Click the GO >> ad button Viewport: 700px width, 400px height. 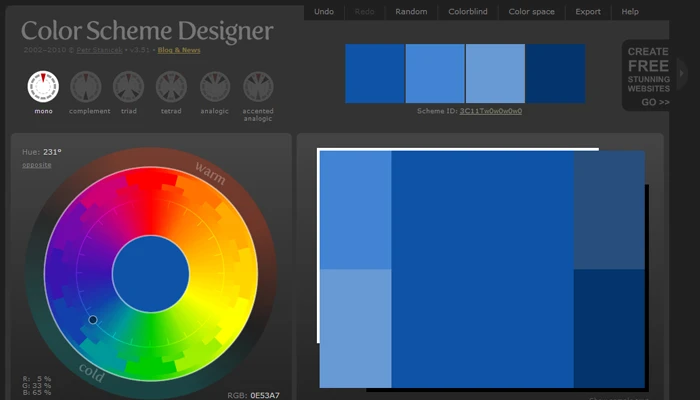pyautogui.click(x=655, y=102)
